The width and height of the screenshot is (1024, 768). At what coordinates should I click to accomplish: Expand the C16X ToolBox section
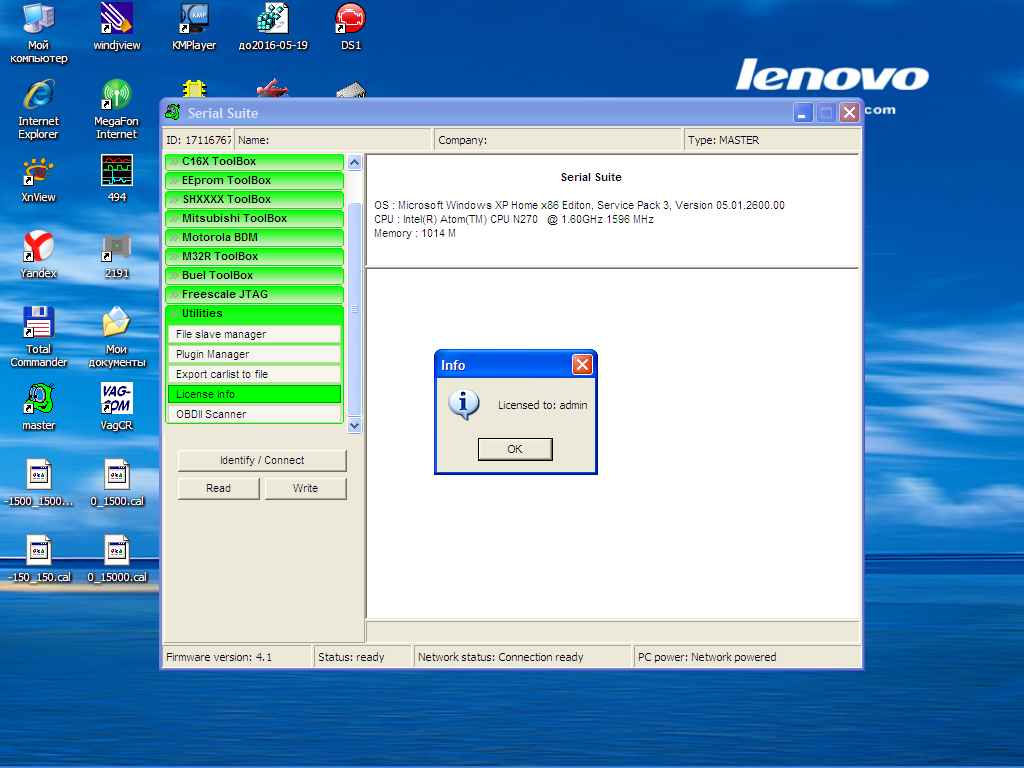pyautogui.click(x=255, y=161)
